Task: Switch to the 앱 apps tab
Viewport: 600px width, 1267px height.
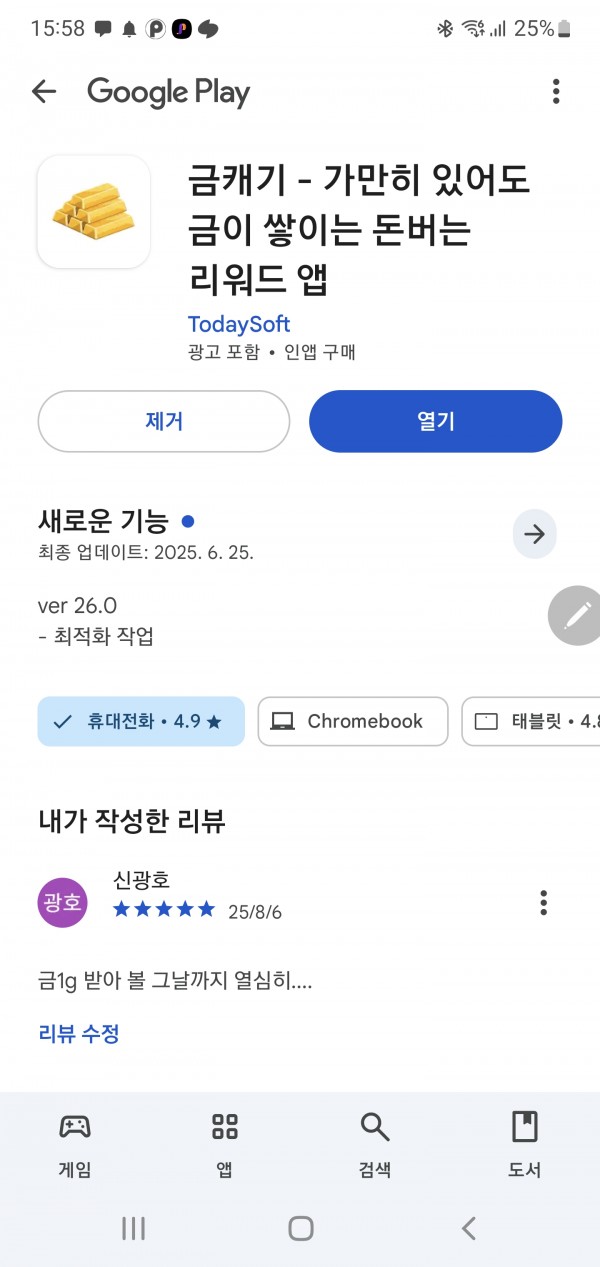Action: 225,1144
